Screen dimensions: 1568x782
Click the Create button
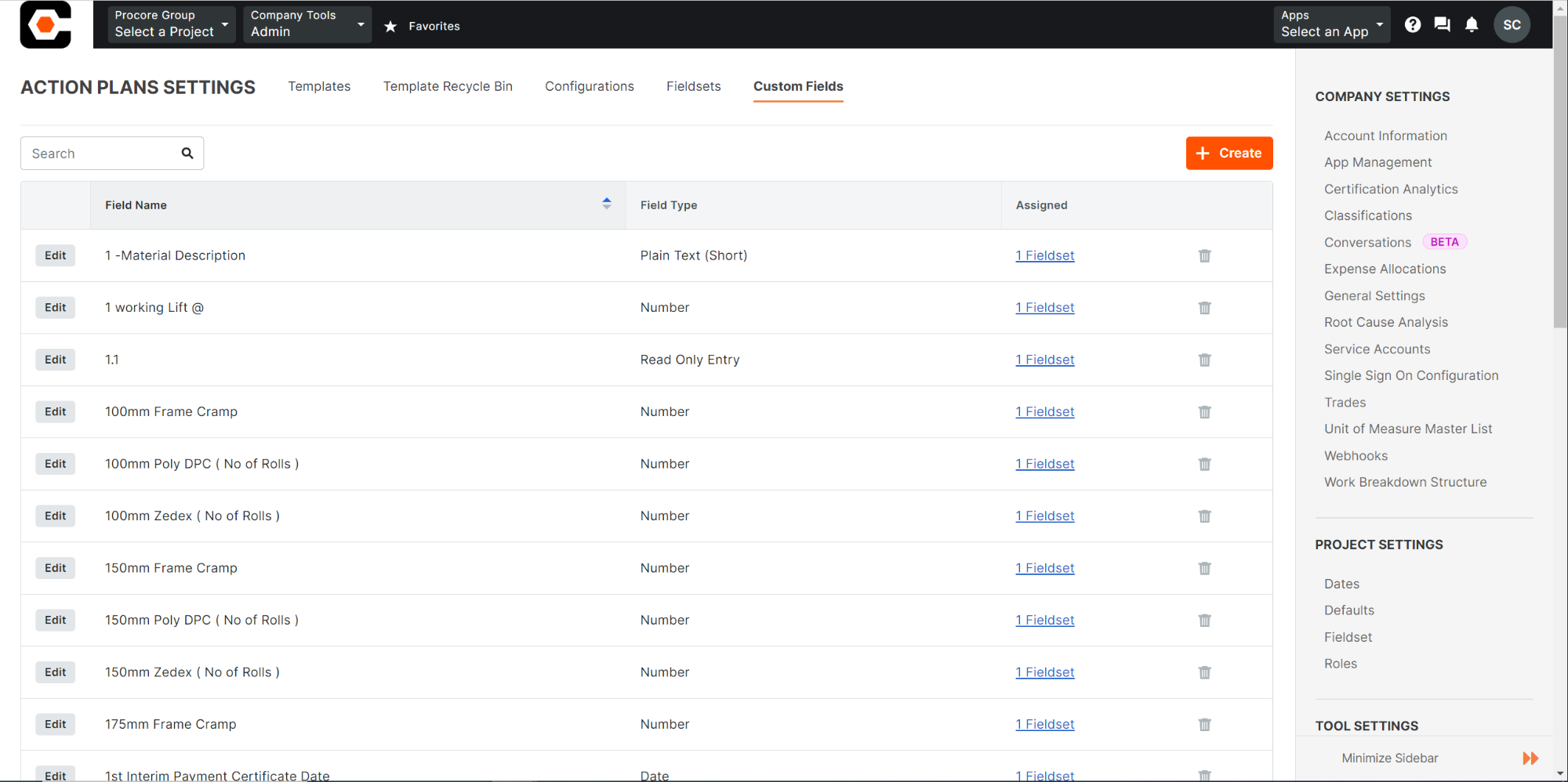click(1229, 153)
